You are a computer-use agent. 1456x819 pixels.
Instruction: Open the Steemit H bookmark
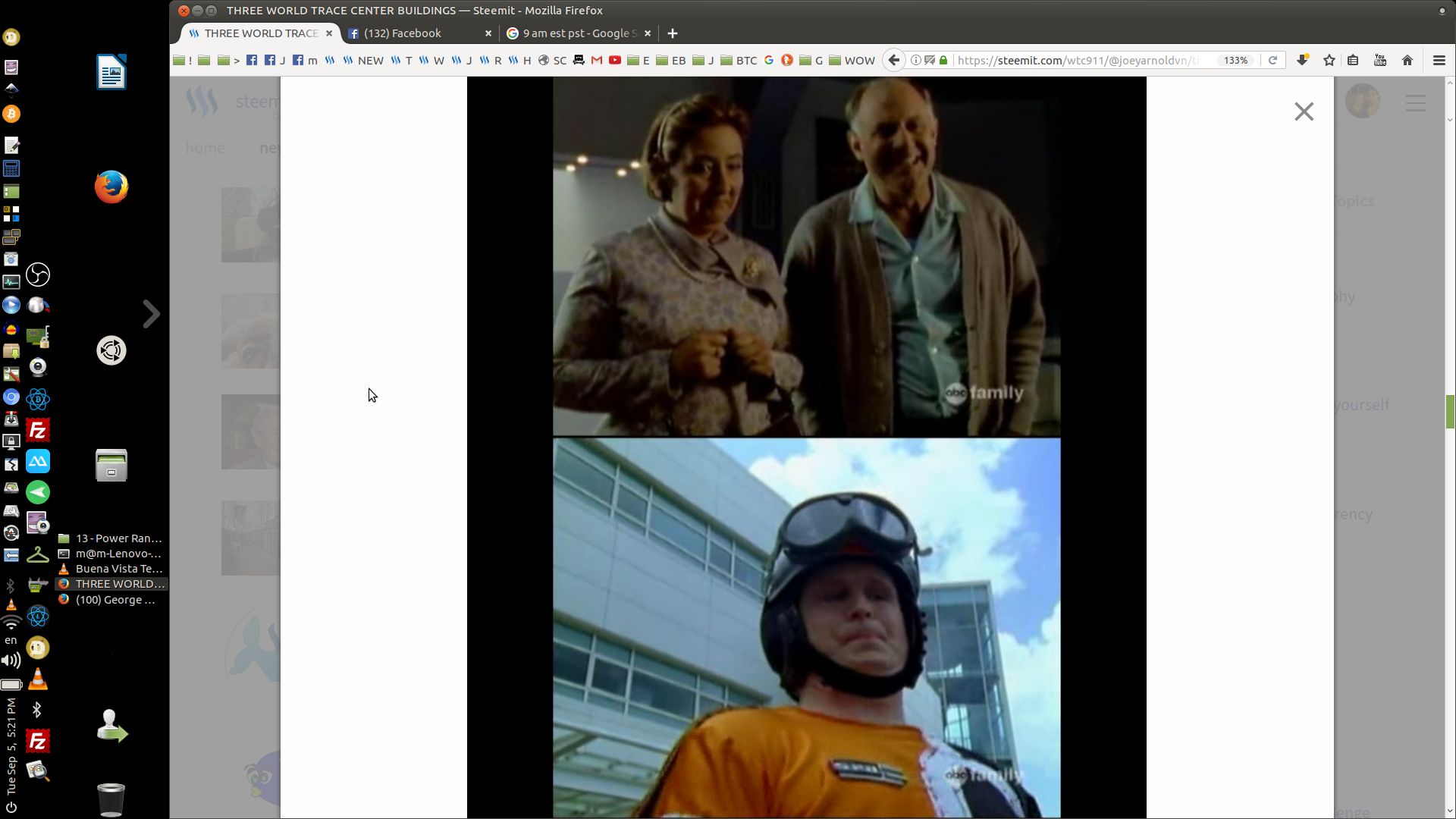click(x=519, y=61)
